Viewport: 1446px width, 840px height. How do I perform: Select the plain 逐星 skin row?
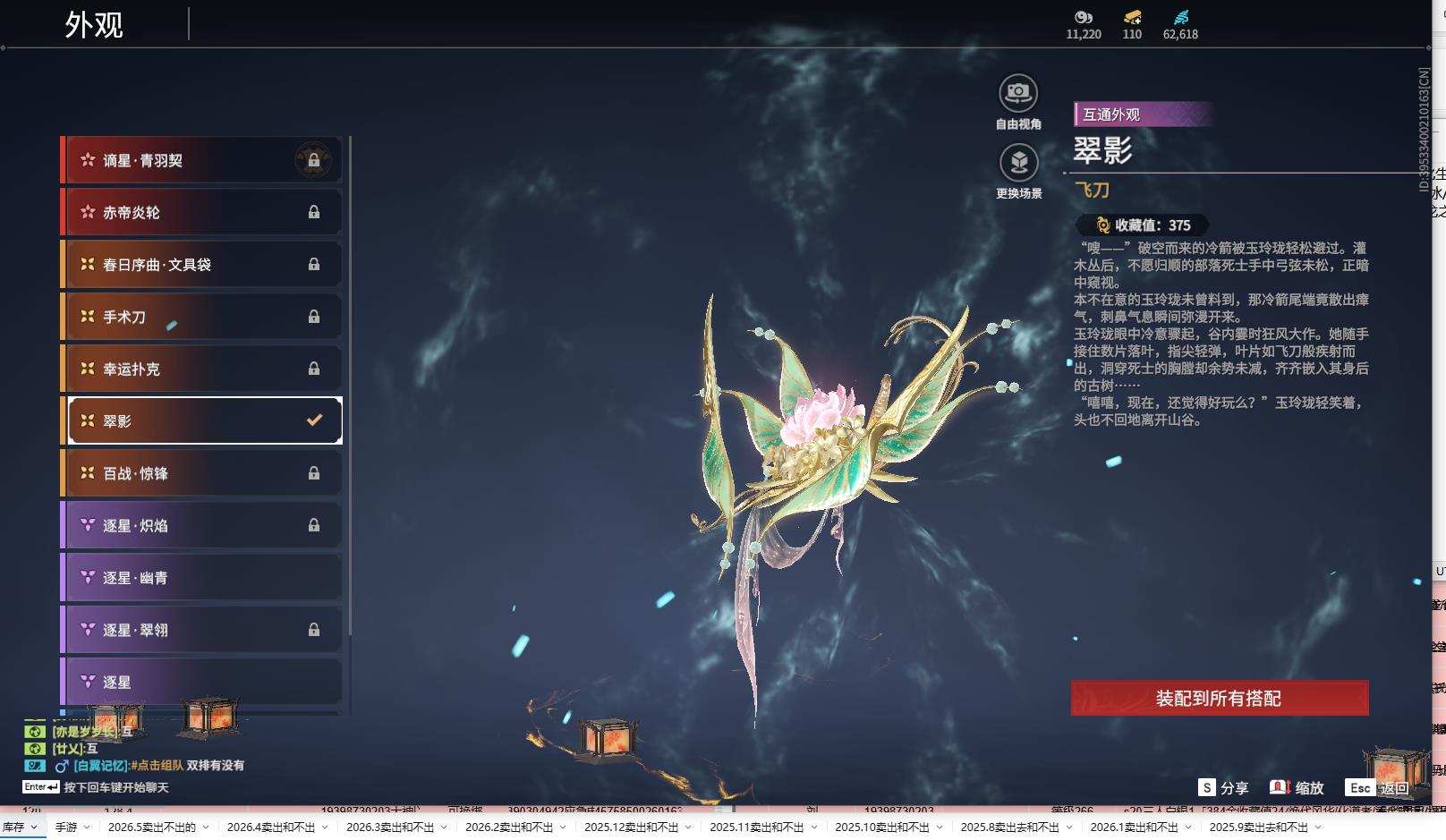tap(201, 682)
